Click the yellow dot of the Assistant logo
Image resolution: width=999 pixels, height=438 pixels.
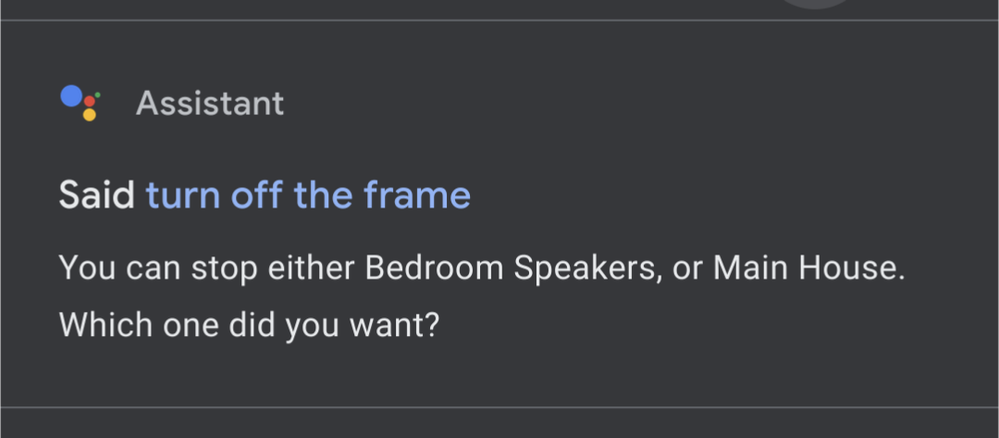[89, 115]
